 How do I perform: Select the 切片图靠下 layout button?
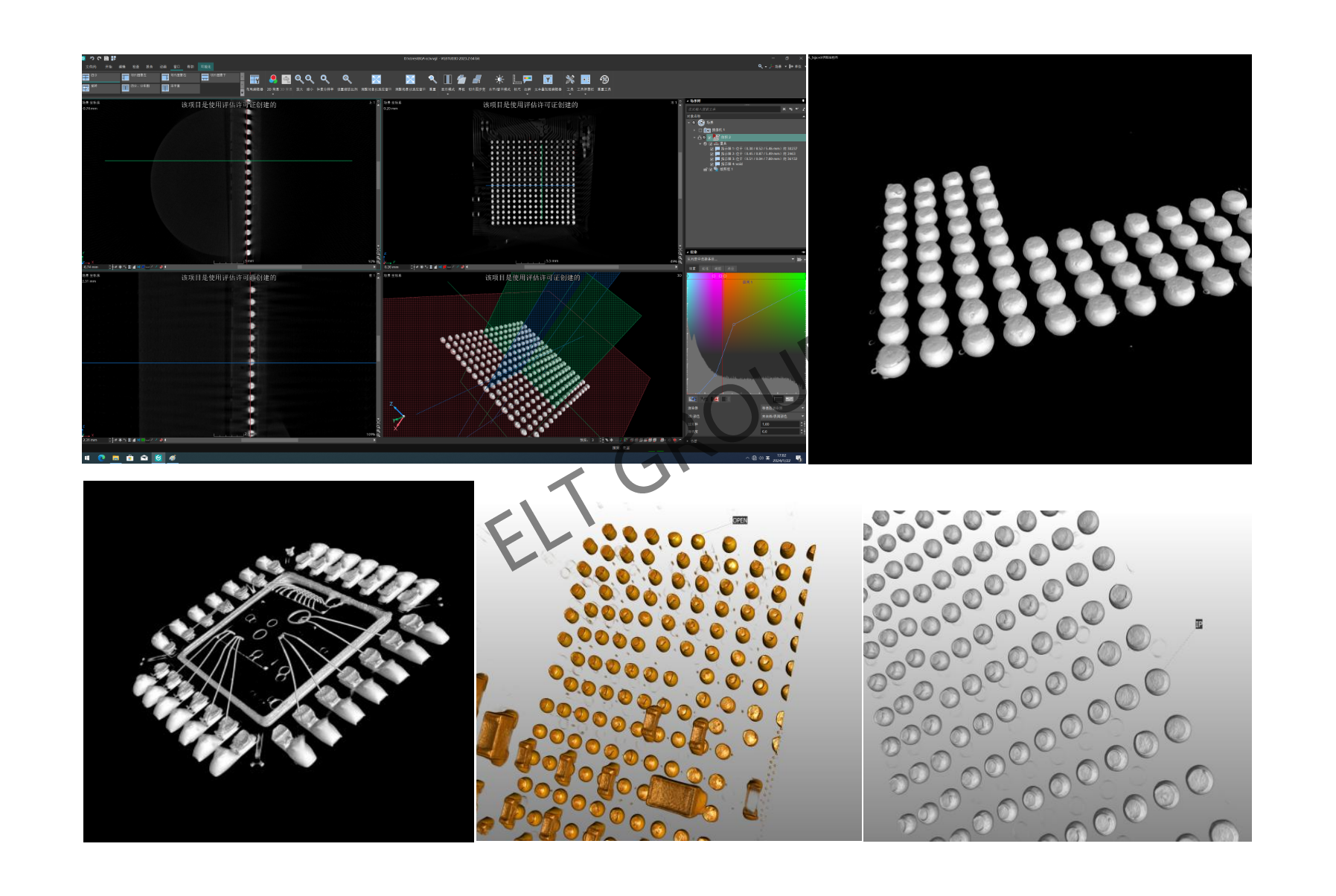tap(220, 77)
